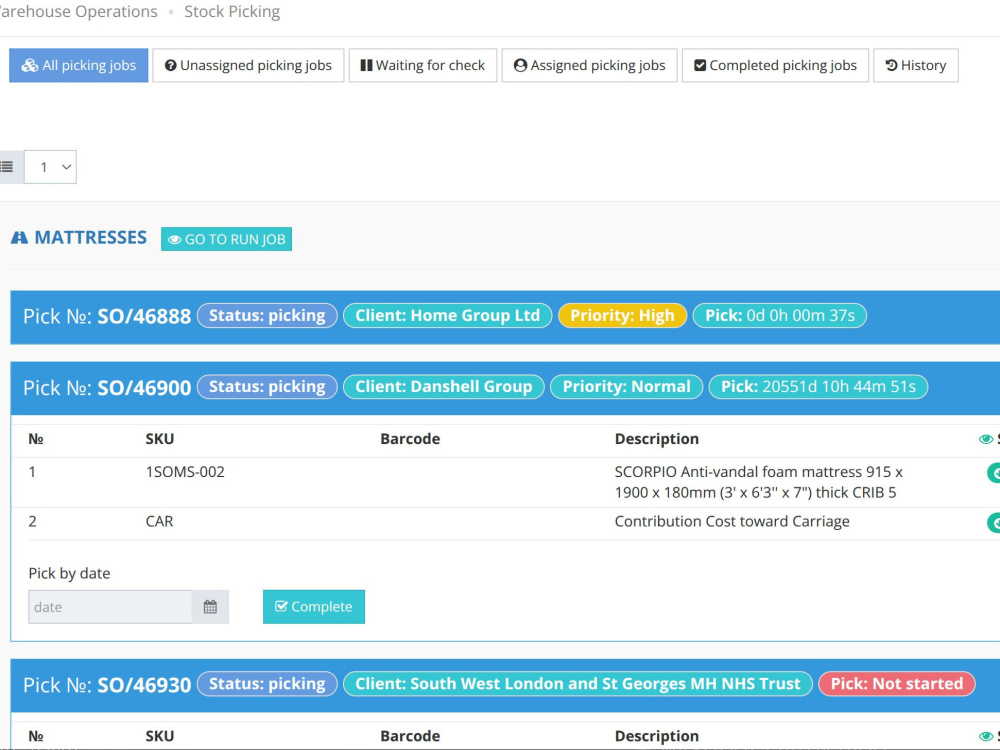Click the SKU column header in SO/46930 table
Viewport: 1000px width, 750px height.
click(x=159, y=736)
